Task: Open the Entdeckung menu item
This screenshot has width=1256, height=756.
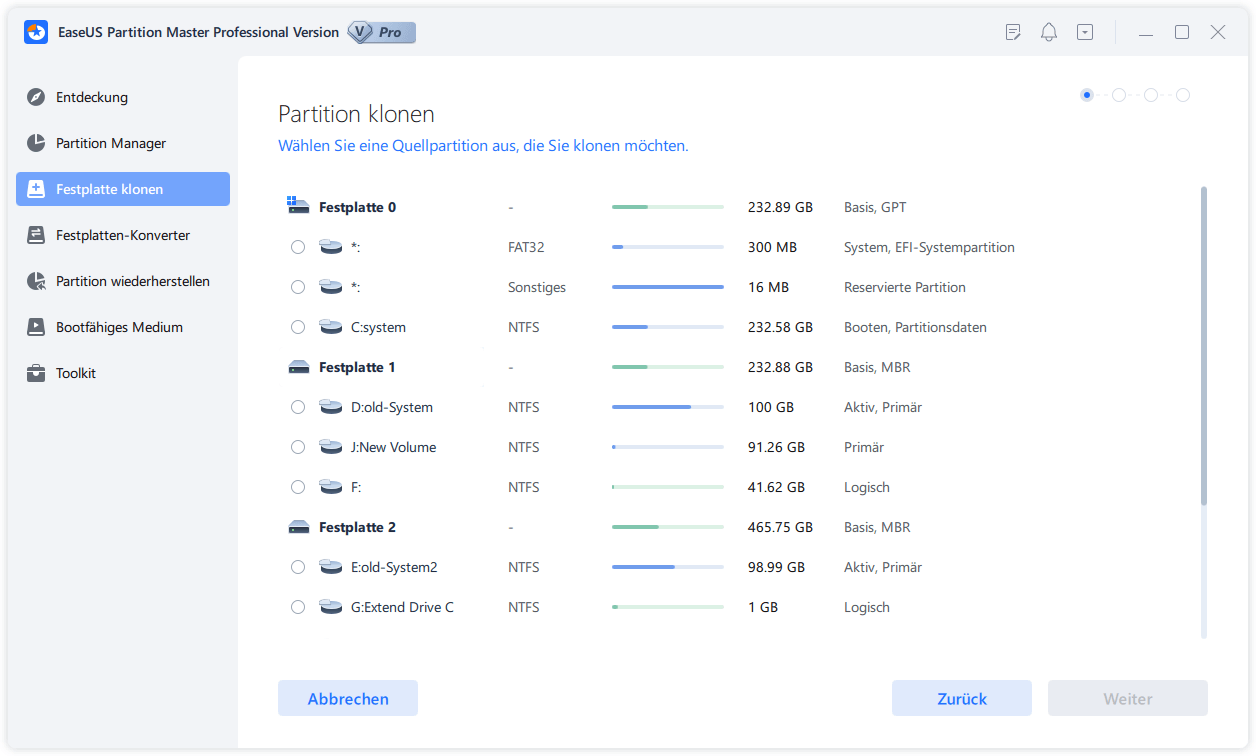Action: (x=123, y=97)
